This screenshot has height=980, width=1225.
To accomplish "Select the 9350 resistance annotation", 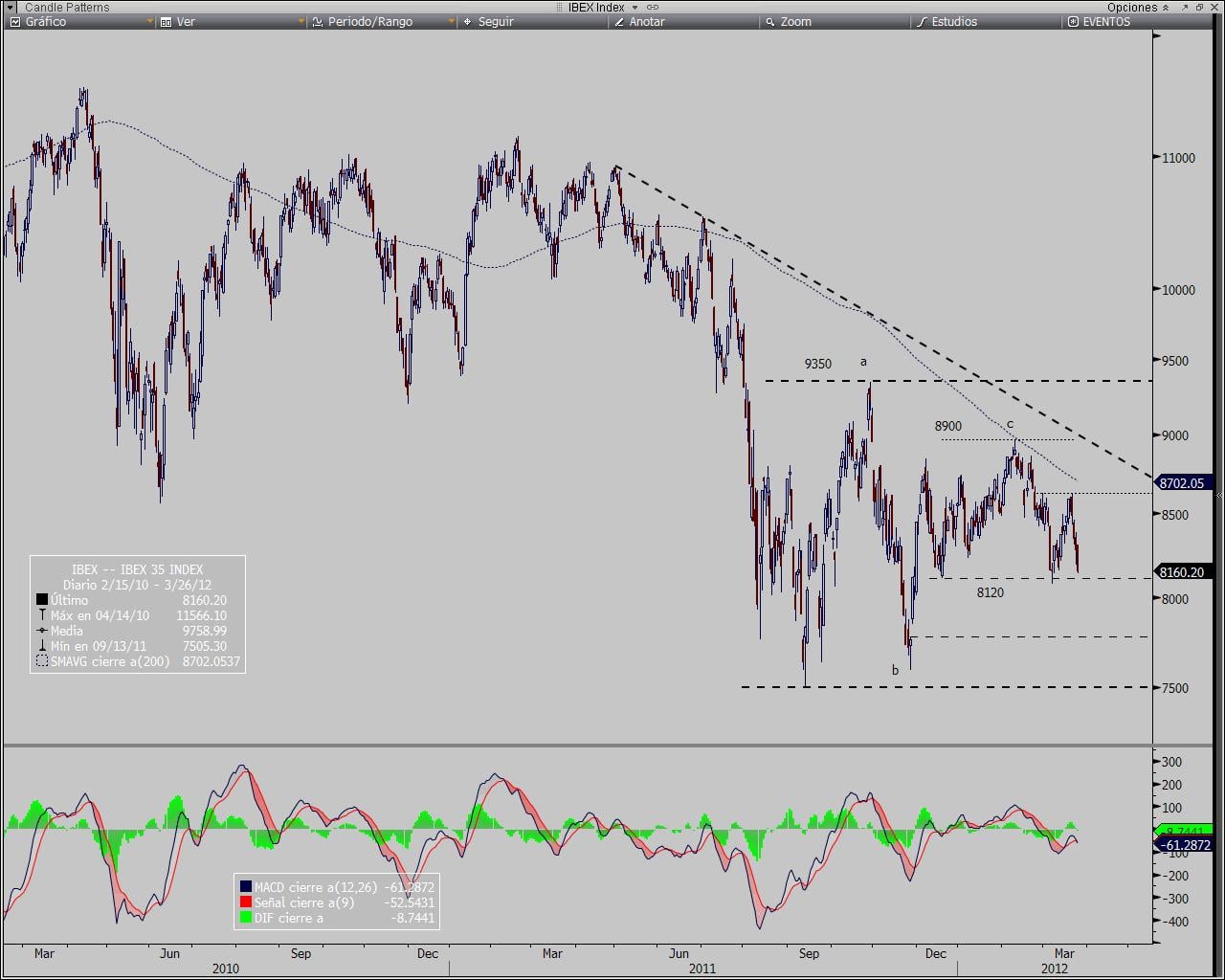I will [x=817, y=364].
